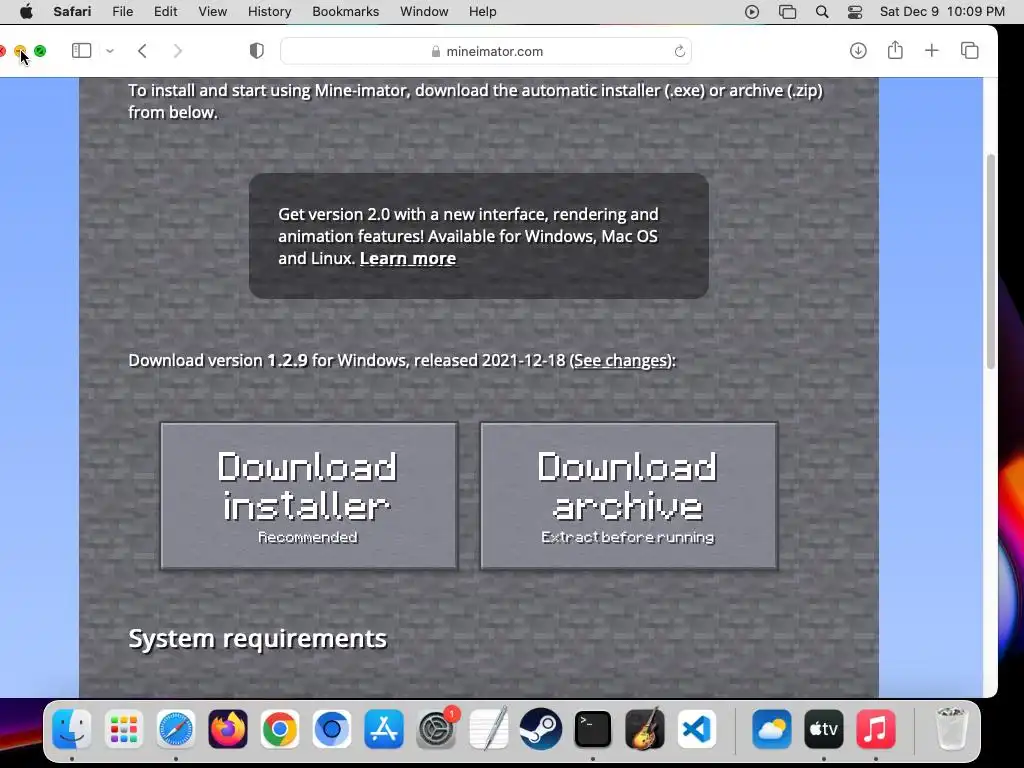The height and width of the screenshot is (768, 1024).
Task: Open Spotlight search in menu bar
Action: point(822,12)
